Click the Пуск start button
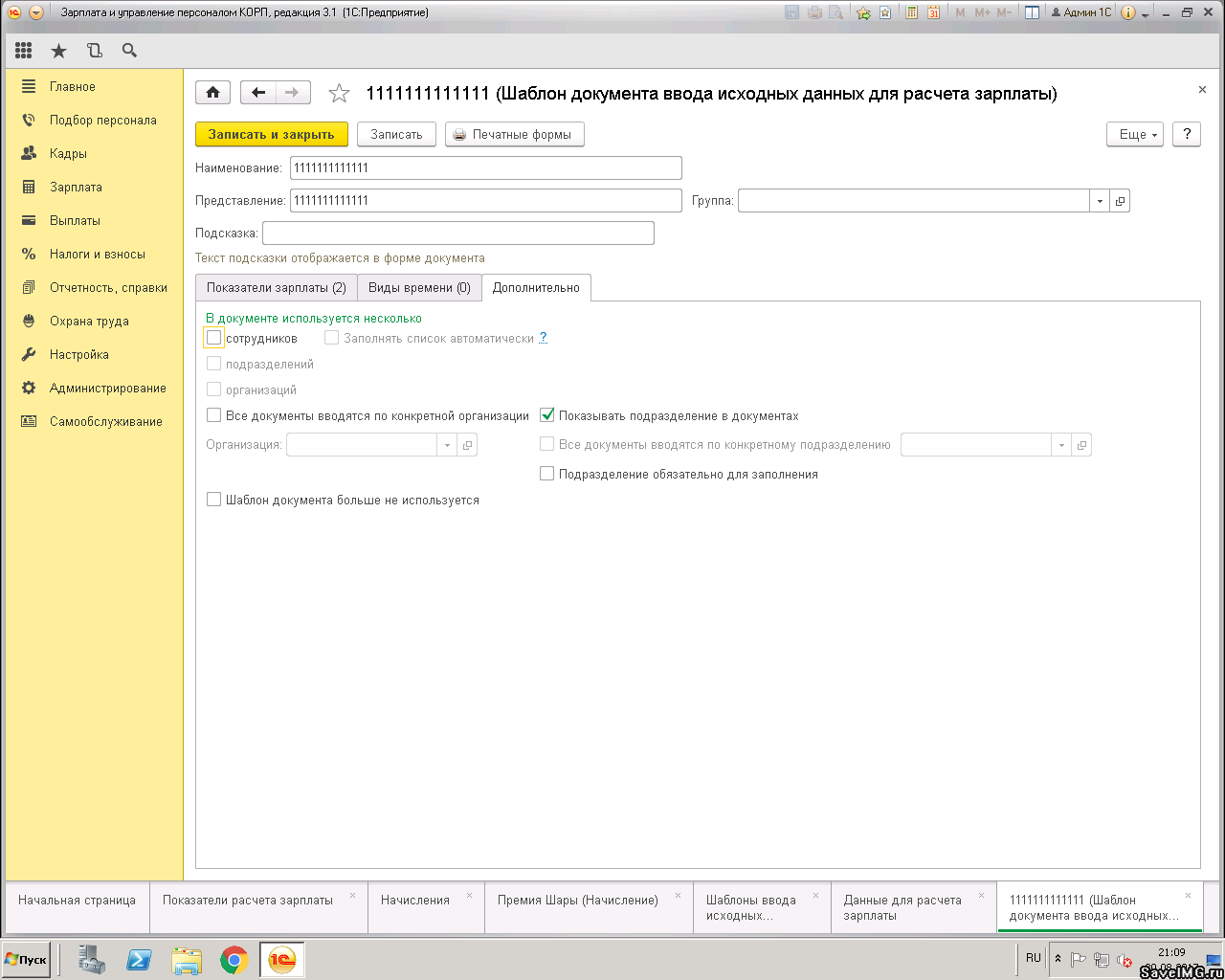The width and height of the screenshot is (1225, 980). tap(27, 960)
